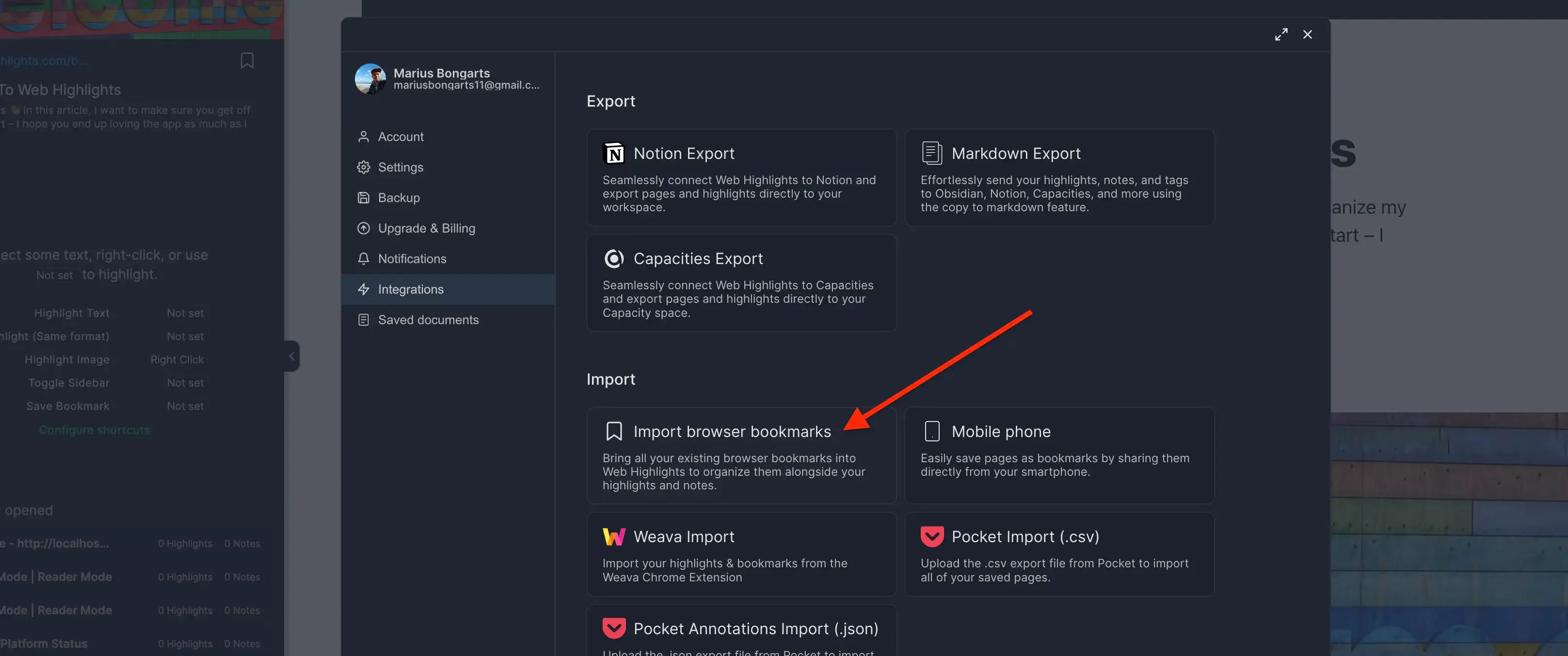The height and width of the screenshot is (656, 1568).
Task: Open the Pocket Import (.csv) card
Action: coord(1059,554)
